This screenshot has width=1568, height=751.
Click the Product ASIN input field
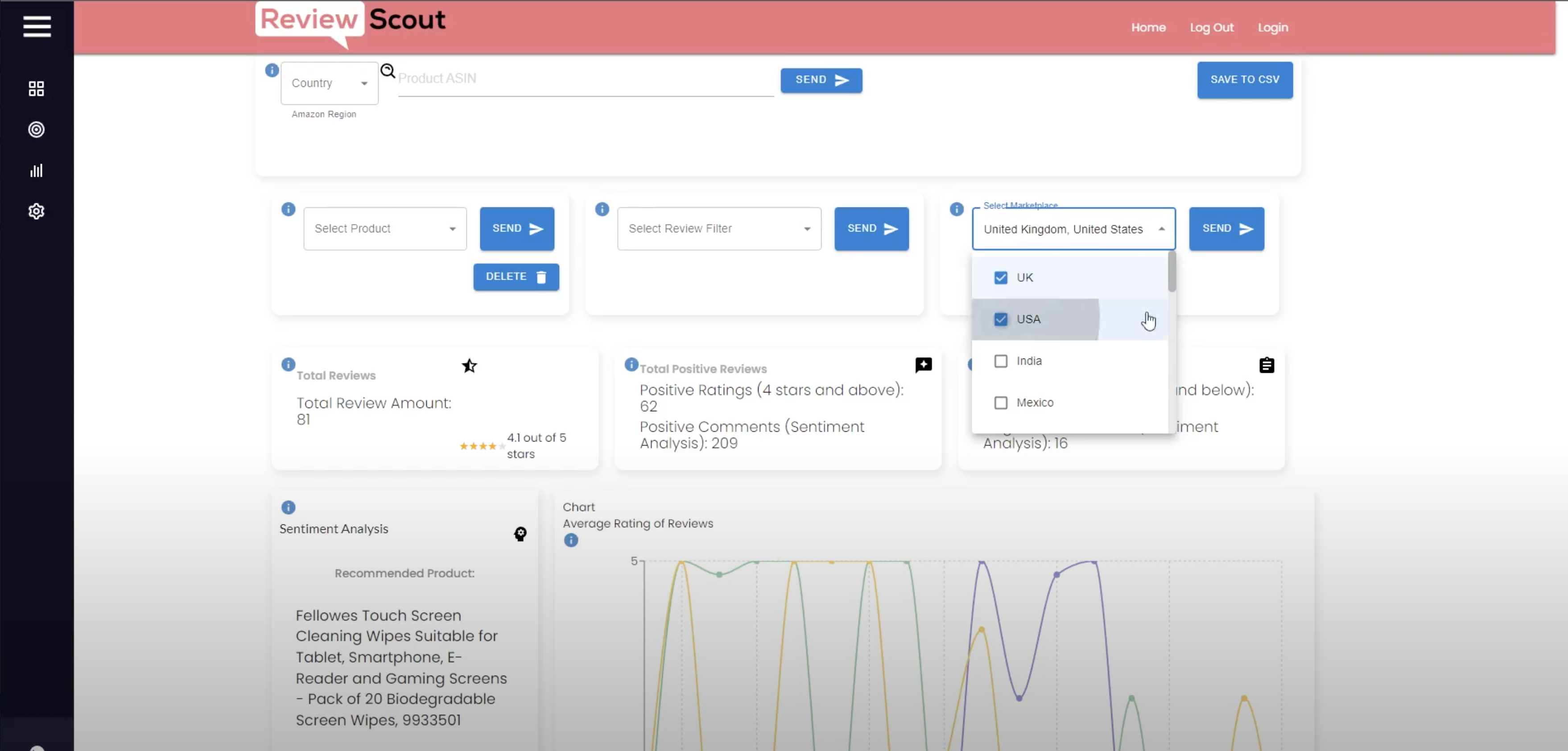(x=586, y=79)
